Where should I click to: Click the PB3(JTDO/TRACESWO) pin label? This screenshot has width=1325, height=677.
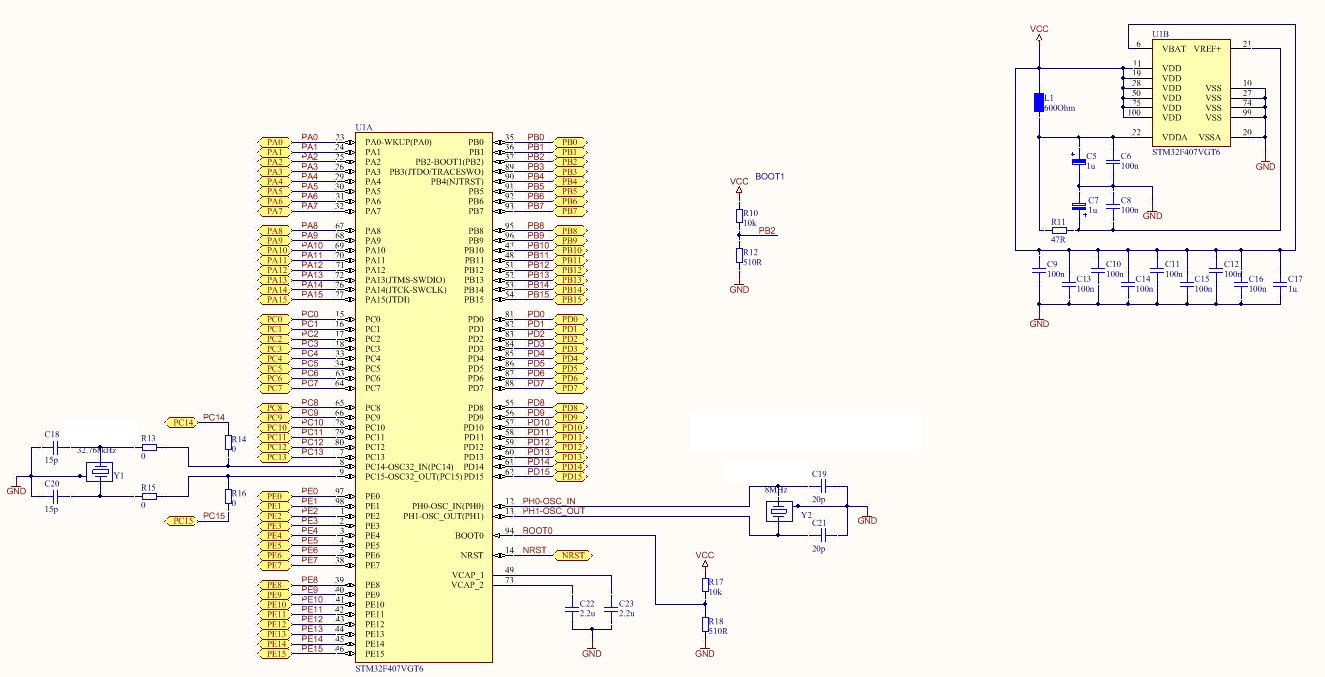(x=436, y=172)
